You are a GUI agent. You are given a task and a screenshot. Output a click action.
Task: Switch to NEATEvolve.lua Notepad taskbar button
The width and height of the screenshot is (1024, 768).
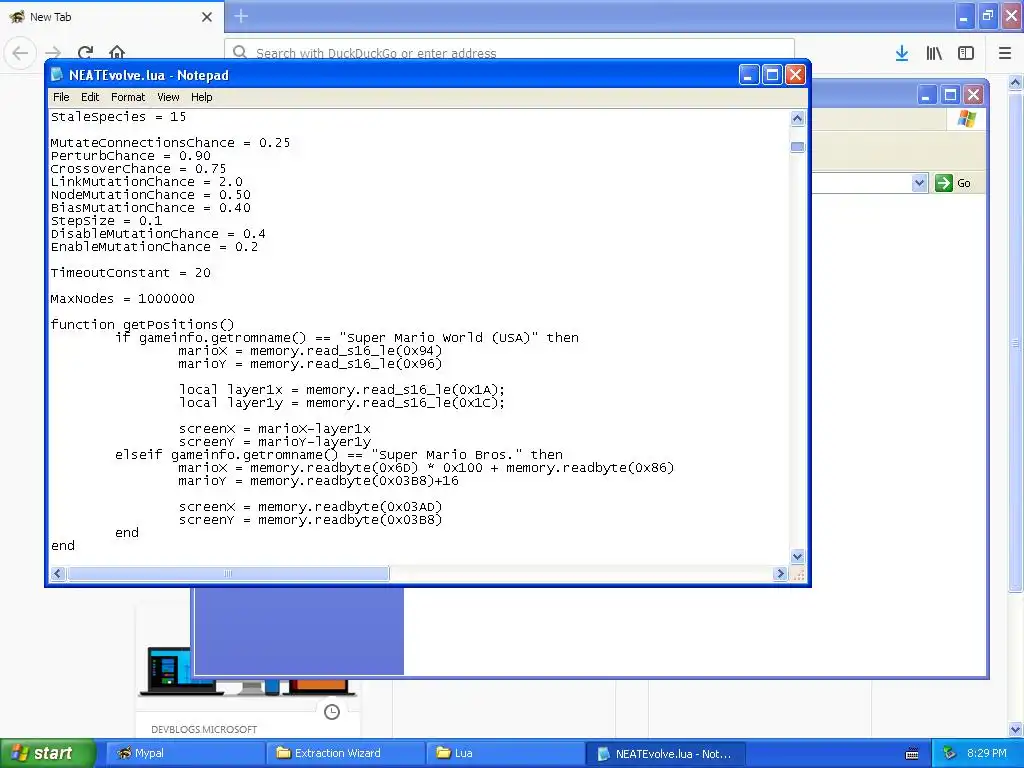coord(665,754)
